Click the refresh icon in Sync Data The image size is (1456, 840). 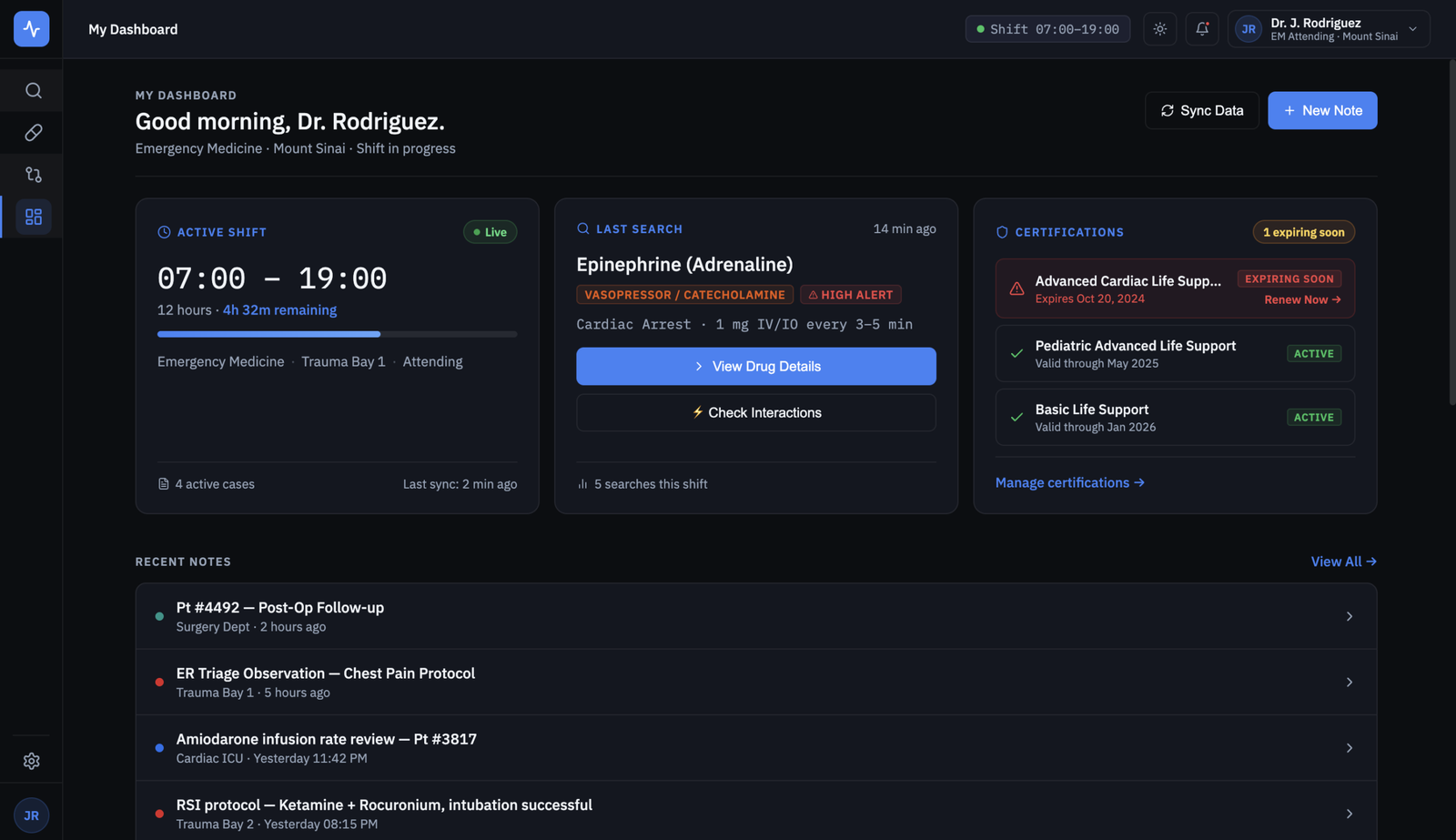1167,110
